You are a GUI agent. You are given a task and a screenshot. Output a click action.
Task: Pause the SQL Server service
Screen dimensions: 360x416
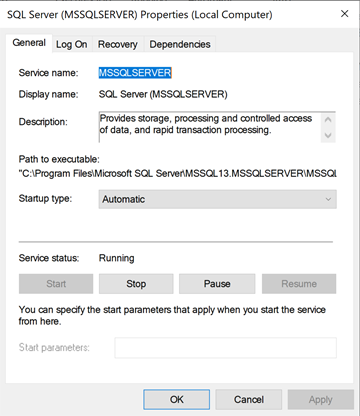217,284
